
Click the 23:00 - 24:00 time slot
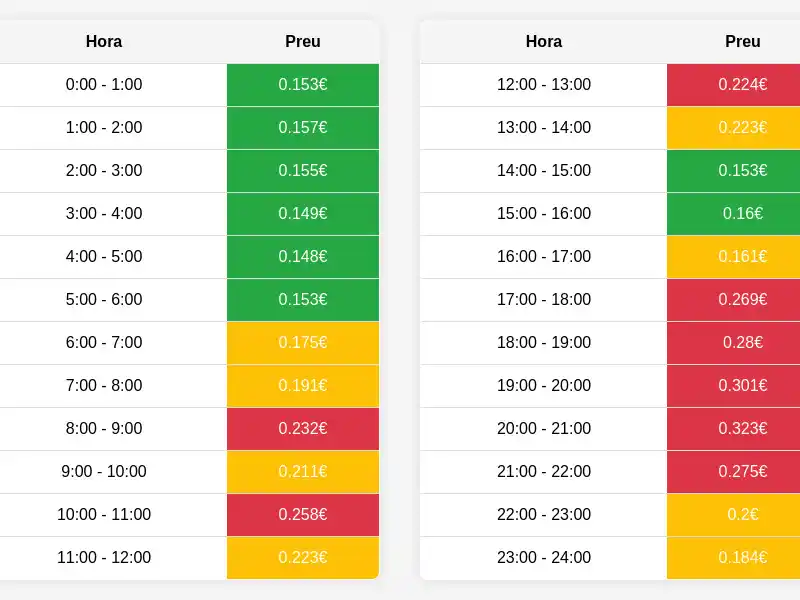tap(544, 557)
